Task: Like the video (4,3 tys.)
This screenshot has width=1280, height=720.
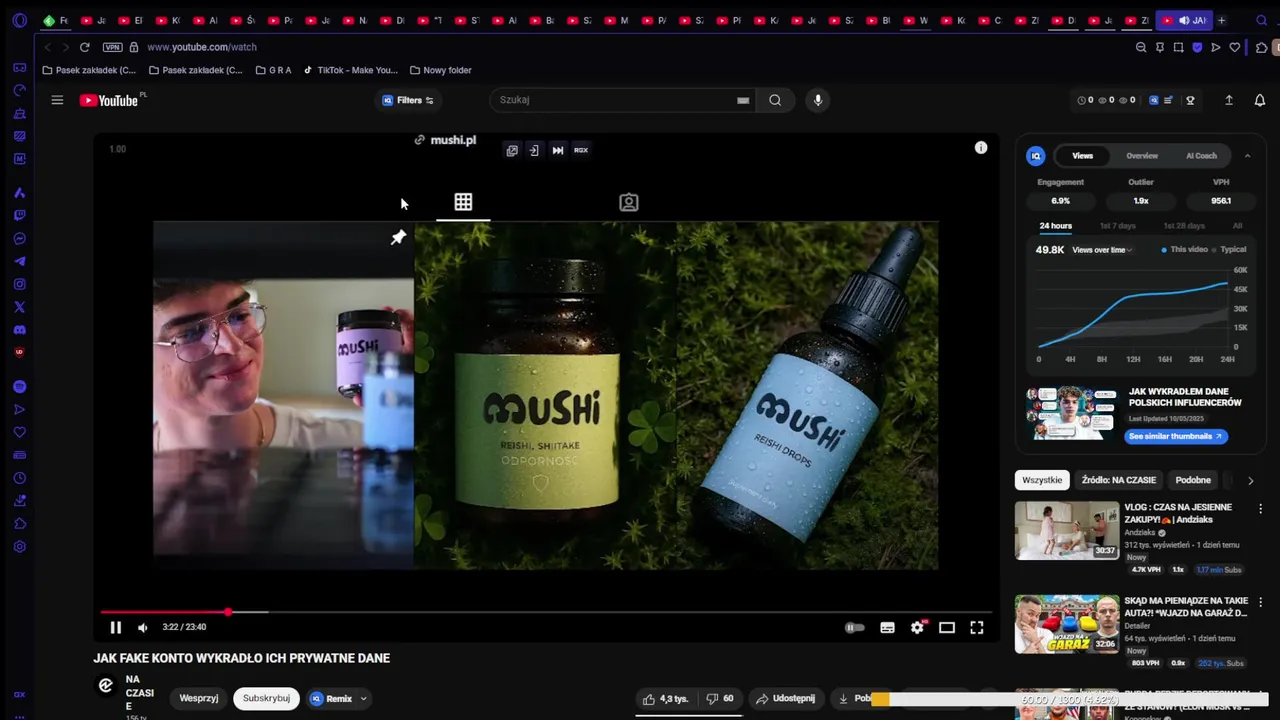Action: click(665, 698)
